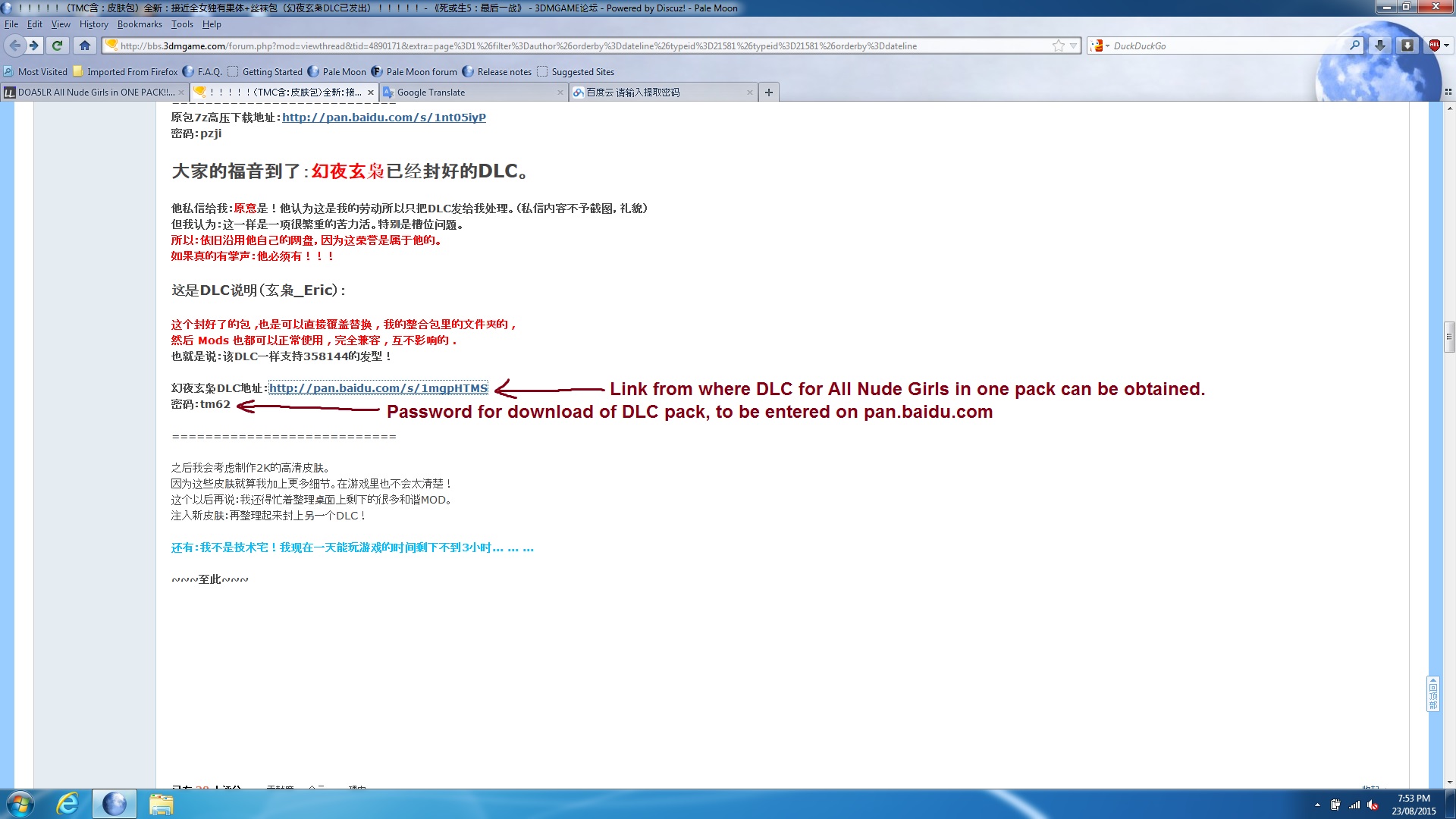Click the search magnifier in DuckDuckGo box

[1354, 45]
